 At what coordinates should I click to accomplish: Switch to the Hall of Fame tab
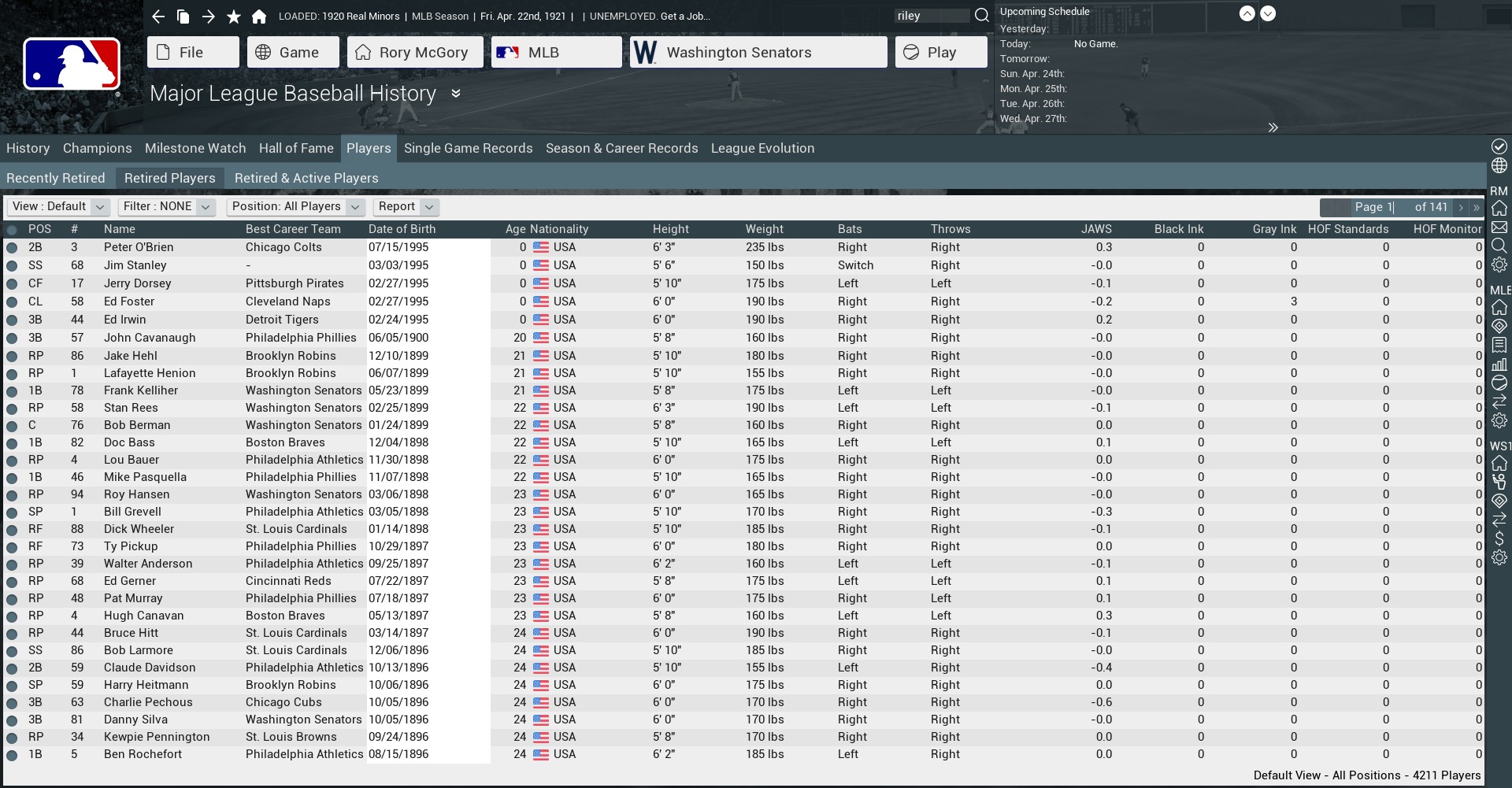tap(296, 148)
